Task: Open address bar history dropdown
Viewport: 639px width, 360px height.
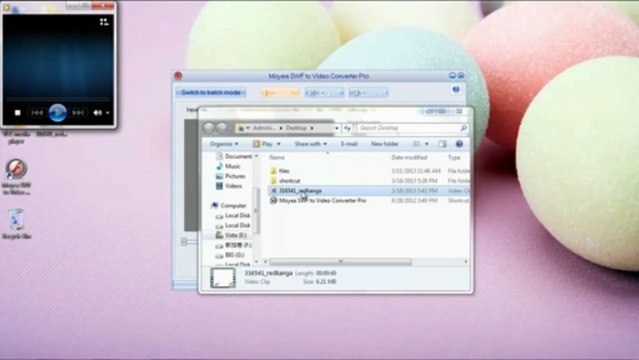Action: pyautogui.click(x=337, y=128)
